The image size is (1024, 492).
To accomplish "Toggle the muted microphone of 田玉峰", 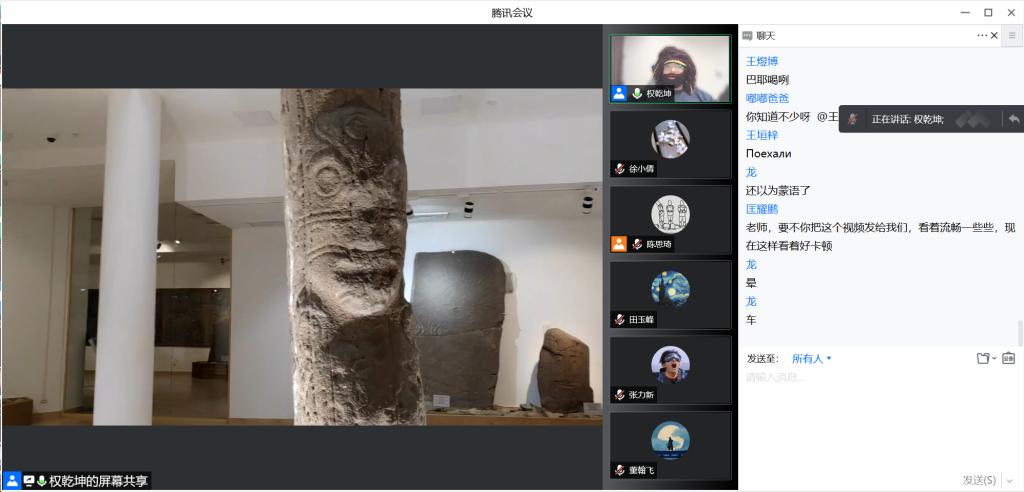I will click(x=620, y=319).
